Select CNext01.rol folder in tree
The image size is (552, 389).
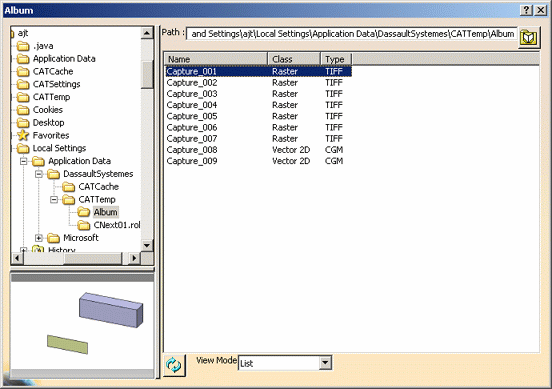point(117,225)
